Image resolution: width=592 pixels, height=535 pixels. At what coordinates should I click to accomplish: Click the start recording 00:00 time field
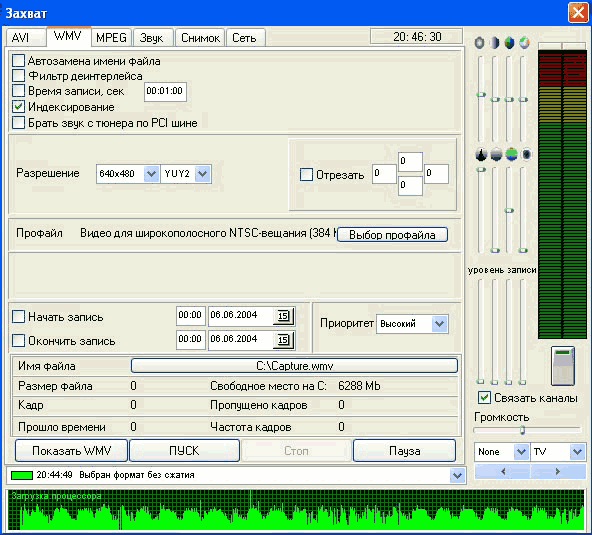190,316
